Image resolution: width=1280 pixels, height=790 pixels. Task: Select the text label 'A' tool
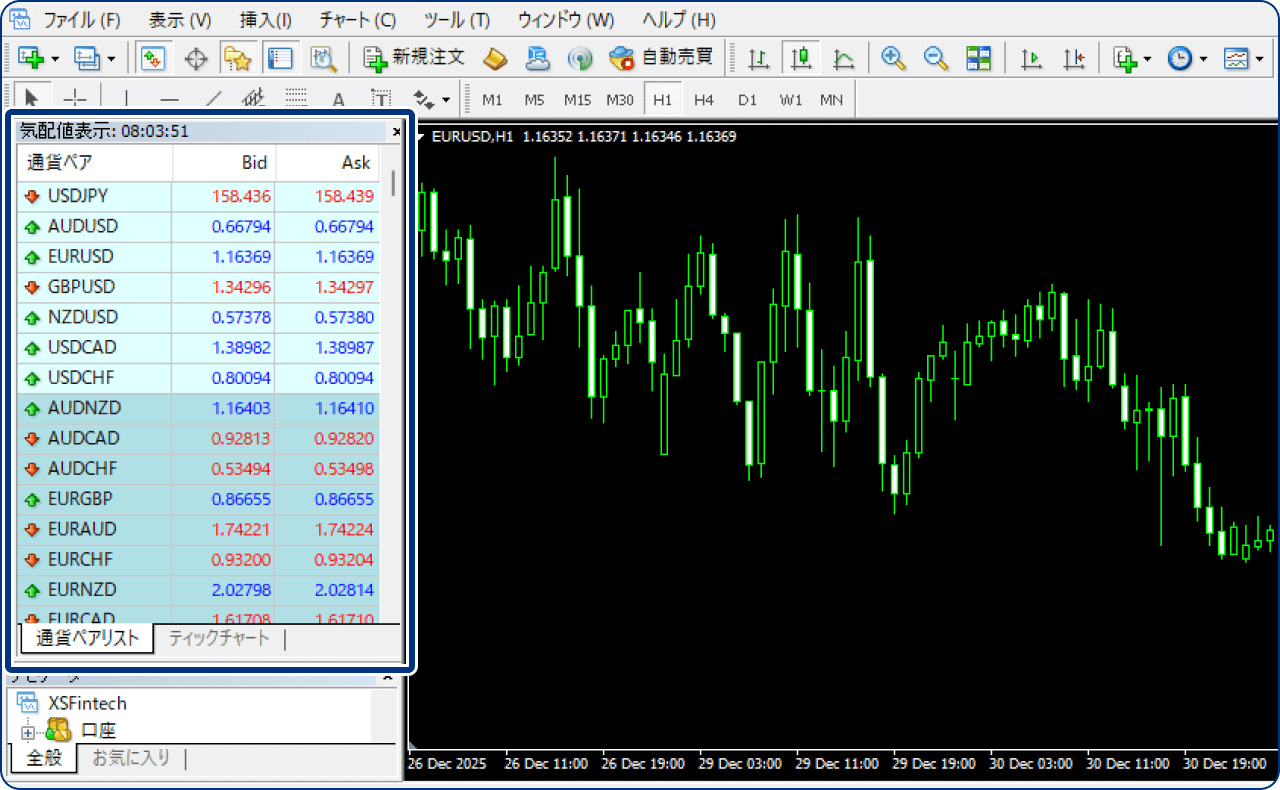click(338, 99)
